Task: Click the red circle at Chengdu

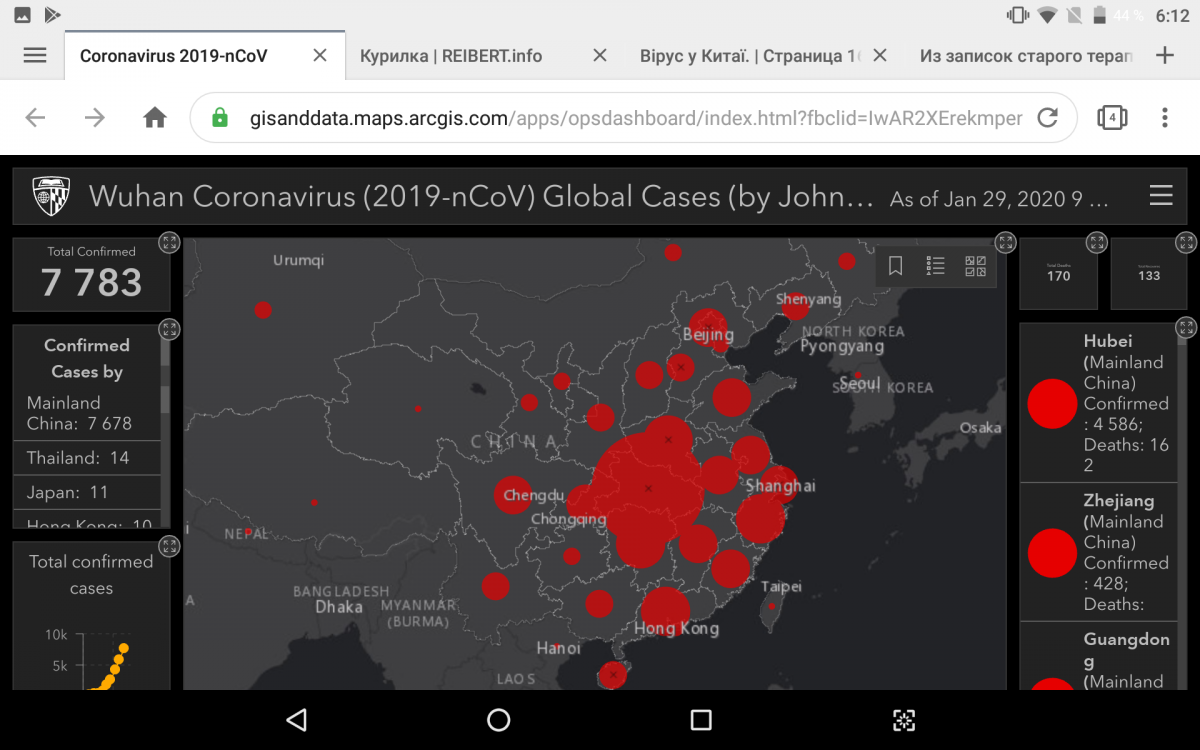Action: pos(513,495)
